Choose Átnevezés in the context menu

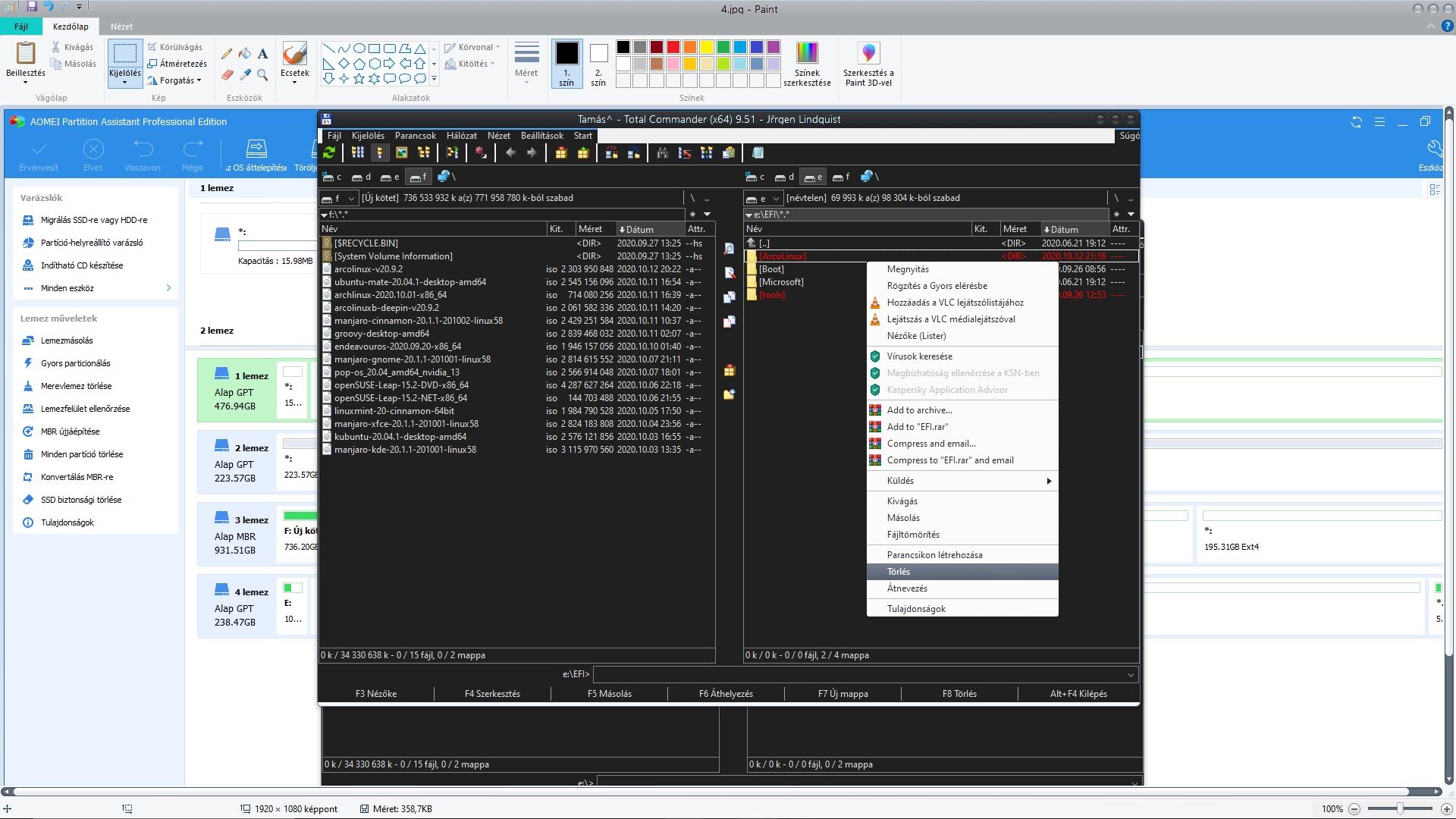(962, 588)
